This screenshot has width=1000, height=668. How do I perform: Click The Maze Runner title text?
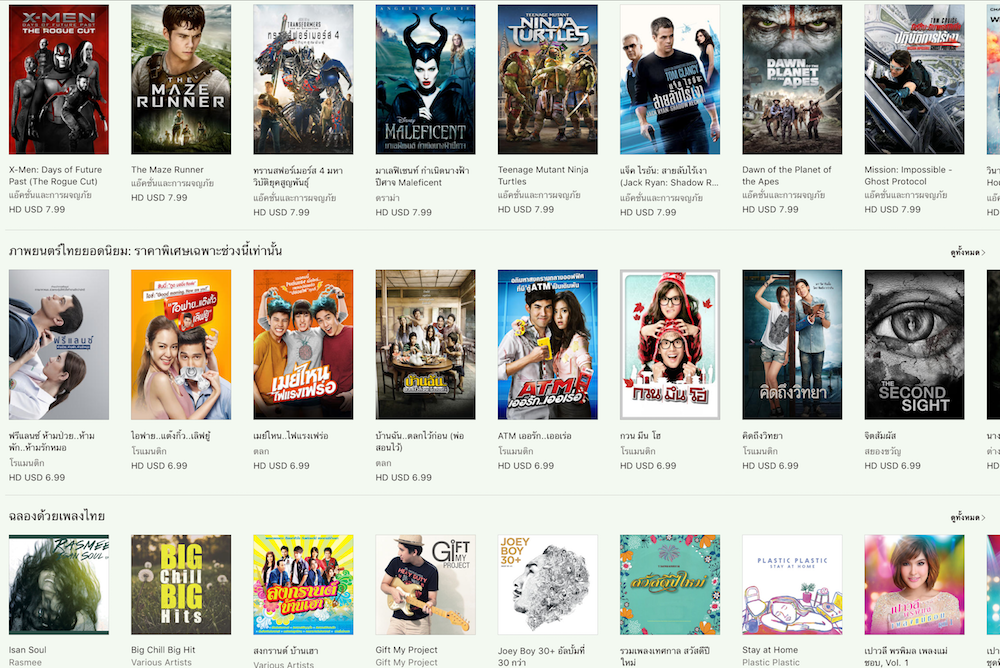tap(167, 170)
